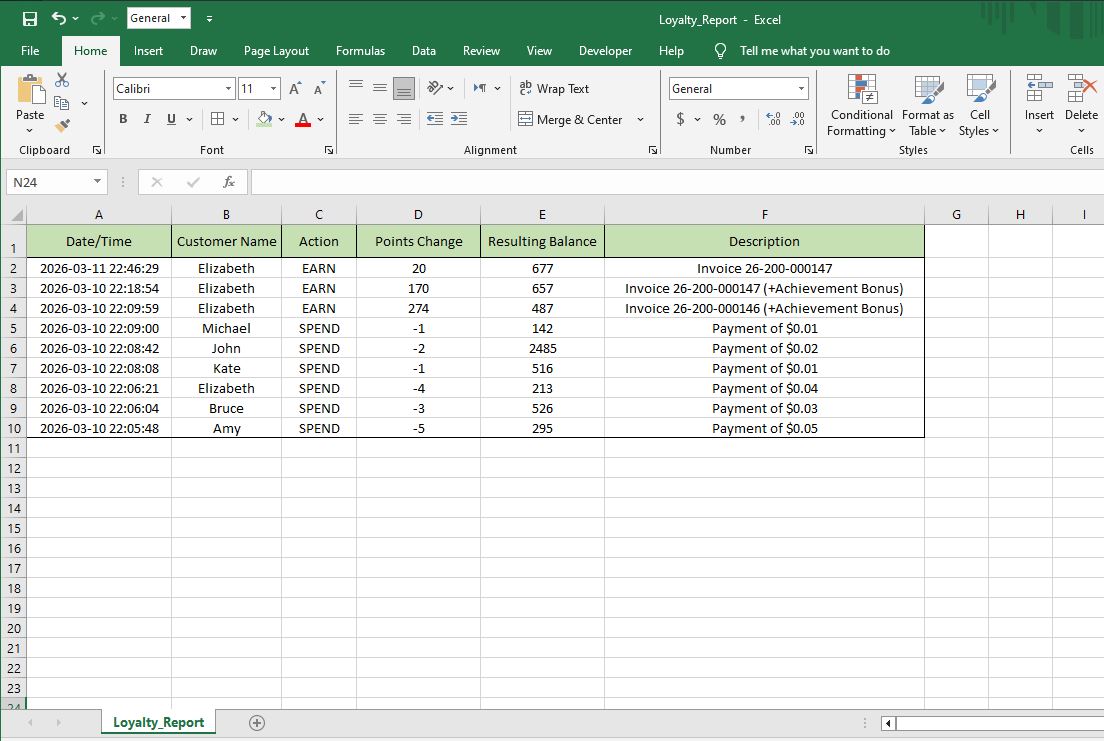Viewport: 1104px width, 741px height.
Task: Toggle Bold formatting
Action: (x=123, y=119)
